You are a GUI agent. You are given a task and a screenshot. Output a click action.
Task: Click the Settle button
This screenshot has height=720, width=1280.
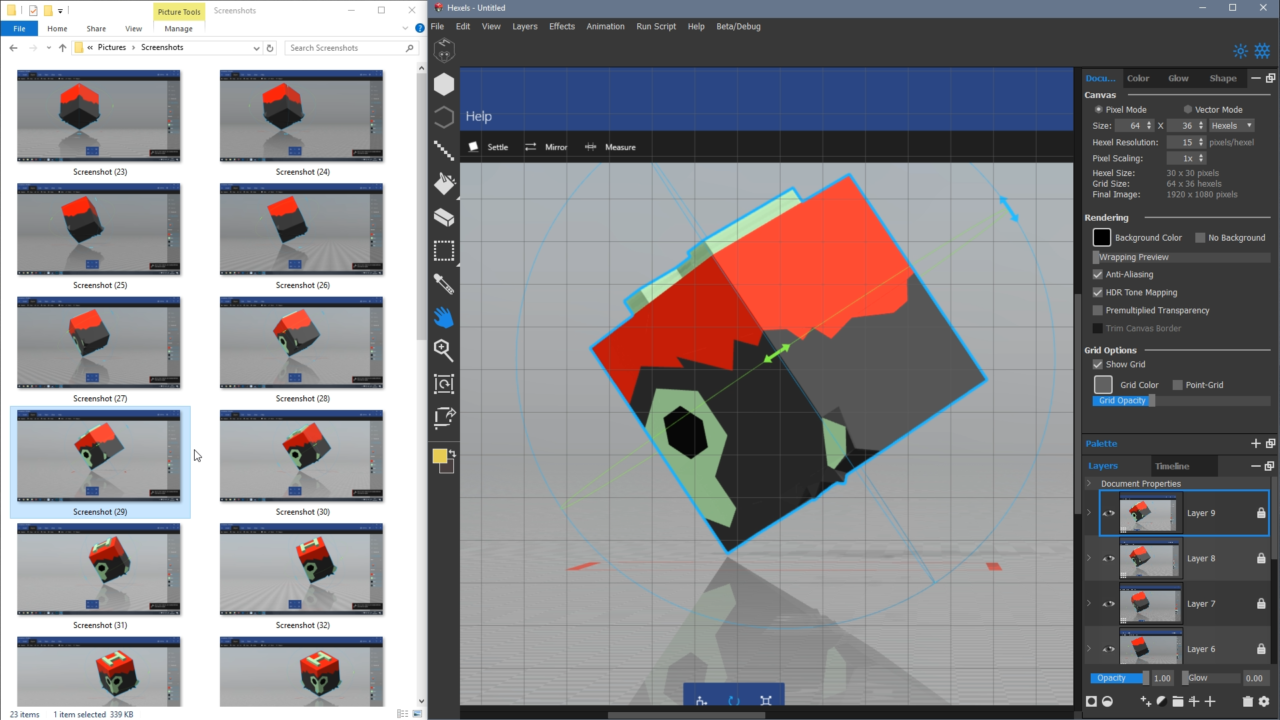tap(497, 147)
